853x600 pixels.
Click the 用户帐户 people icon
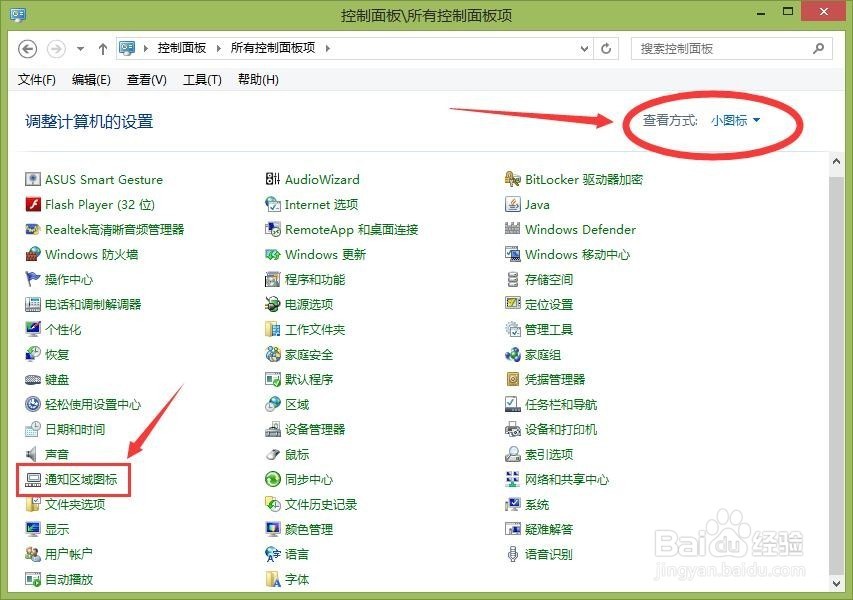coord(33,554)
